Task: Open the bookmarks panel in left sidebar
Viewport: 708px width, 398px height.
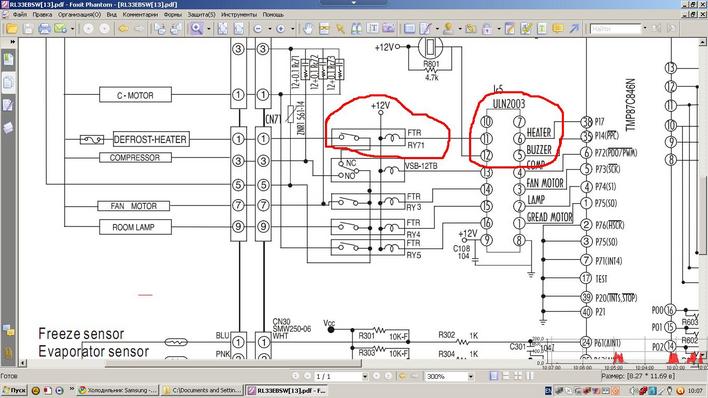Action: [x=8, y=59]
